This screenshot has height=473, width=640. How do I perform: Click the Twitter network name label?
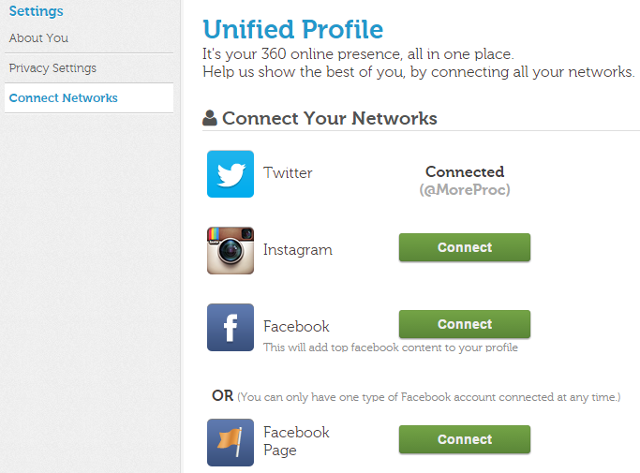(x=288, y=173)
